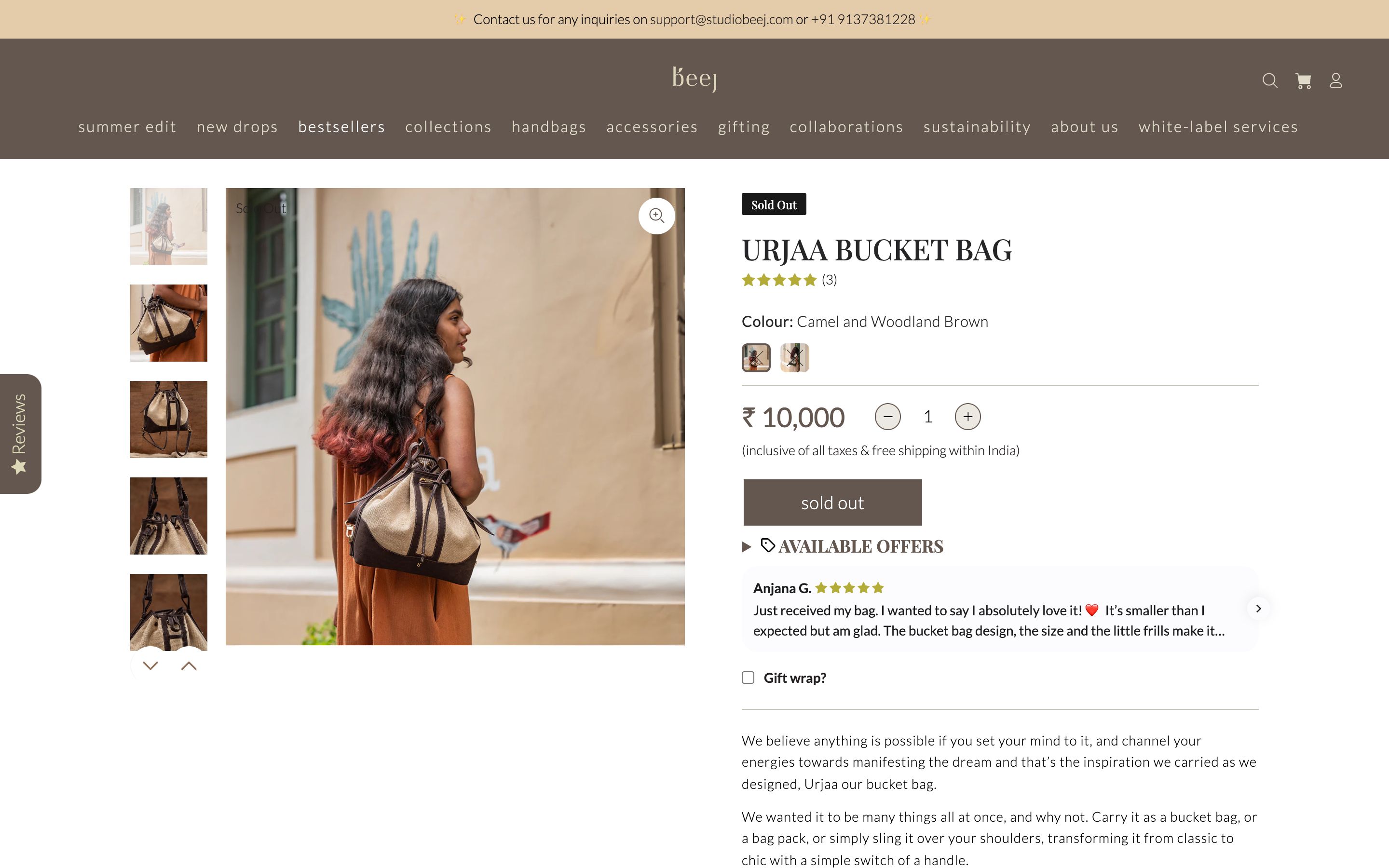1389x868 pixels.
Task: Click the next review chevron arrow
Action: (x=1259, y=608)
